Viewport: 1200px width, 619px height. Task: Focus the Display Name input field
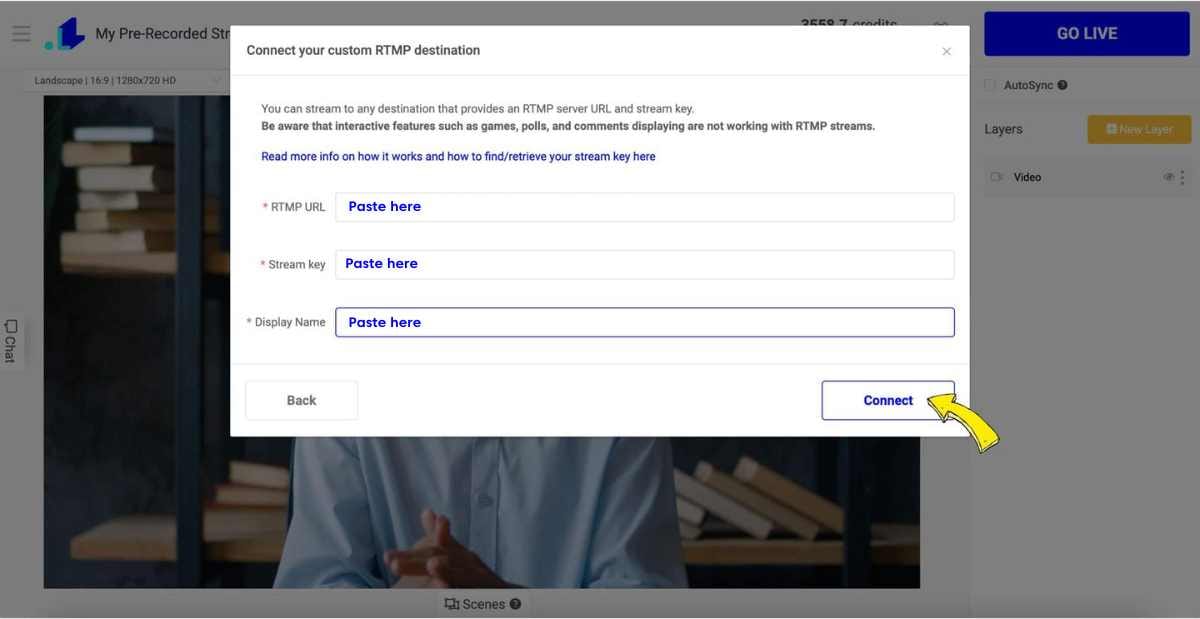pos(645,322)
